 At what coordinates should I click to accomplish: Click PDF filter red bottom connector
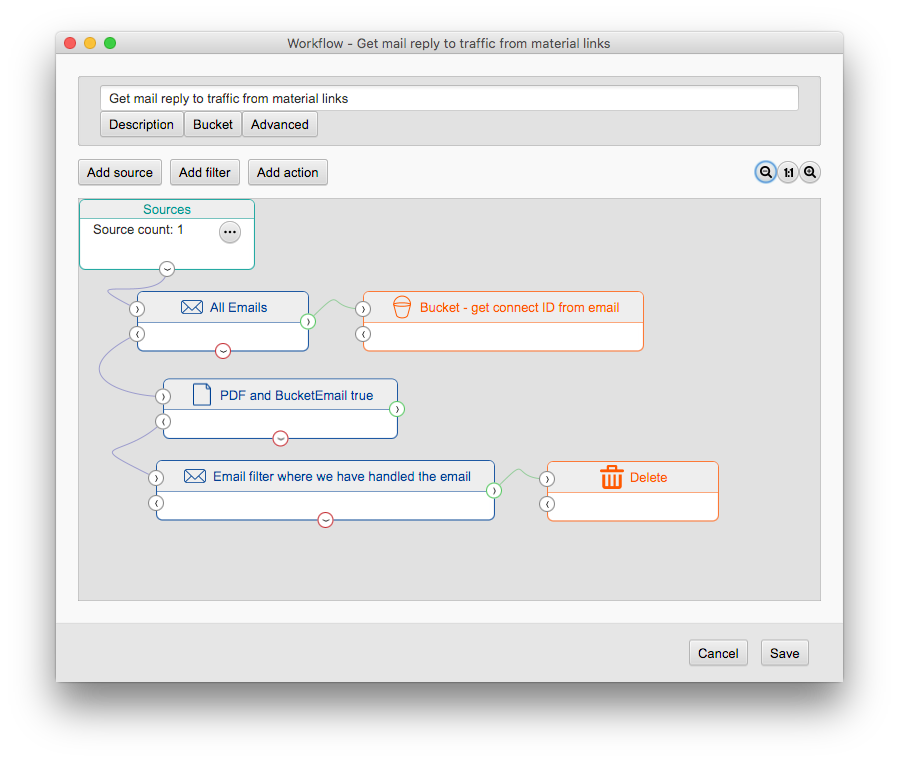coord(280,439)
